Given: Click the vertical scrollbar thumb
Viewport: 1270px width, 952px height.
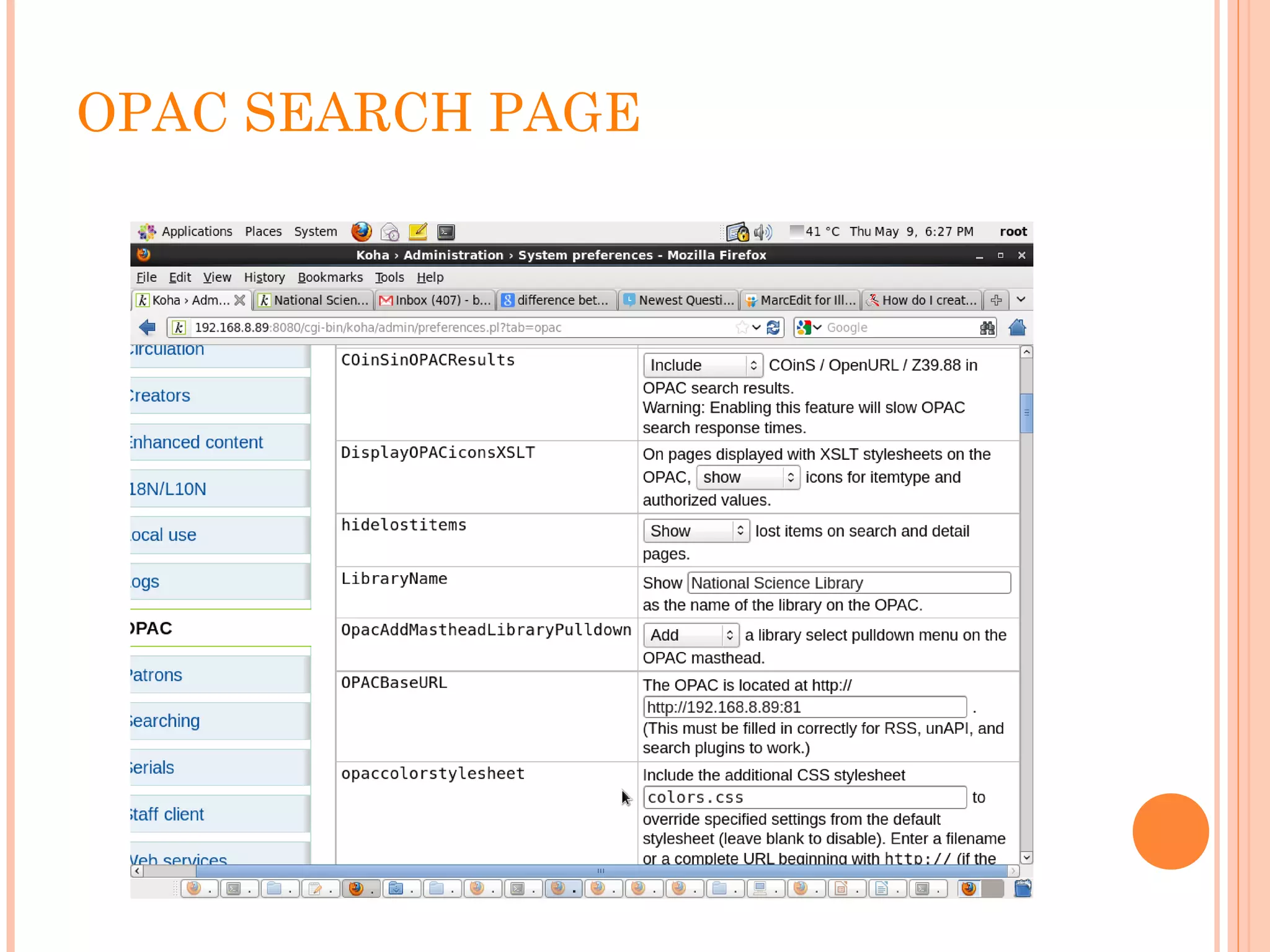Looking at the screenshot, I should coord(1026,413).
